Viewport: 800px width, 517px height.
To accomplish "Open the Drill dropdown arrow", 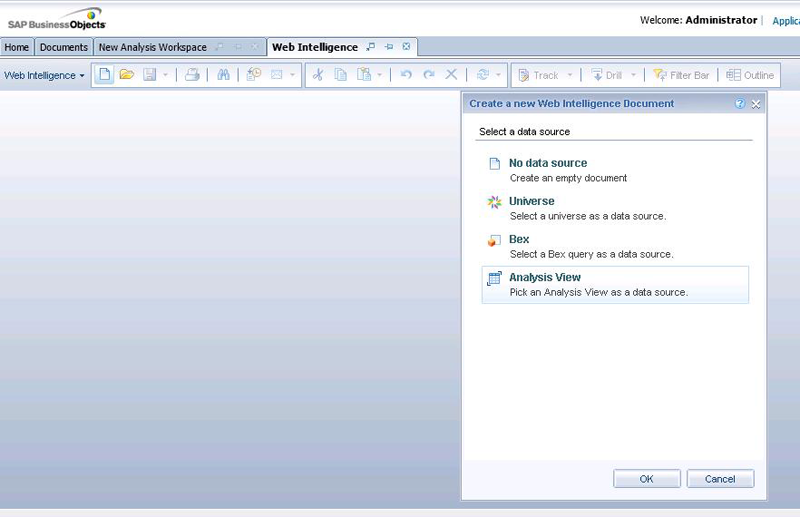I will click(633, 75).
